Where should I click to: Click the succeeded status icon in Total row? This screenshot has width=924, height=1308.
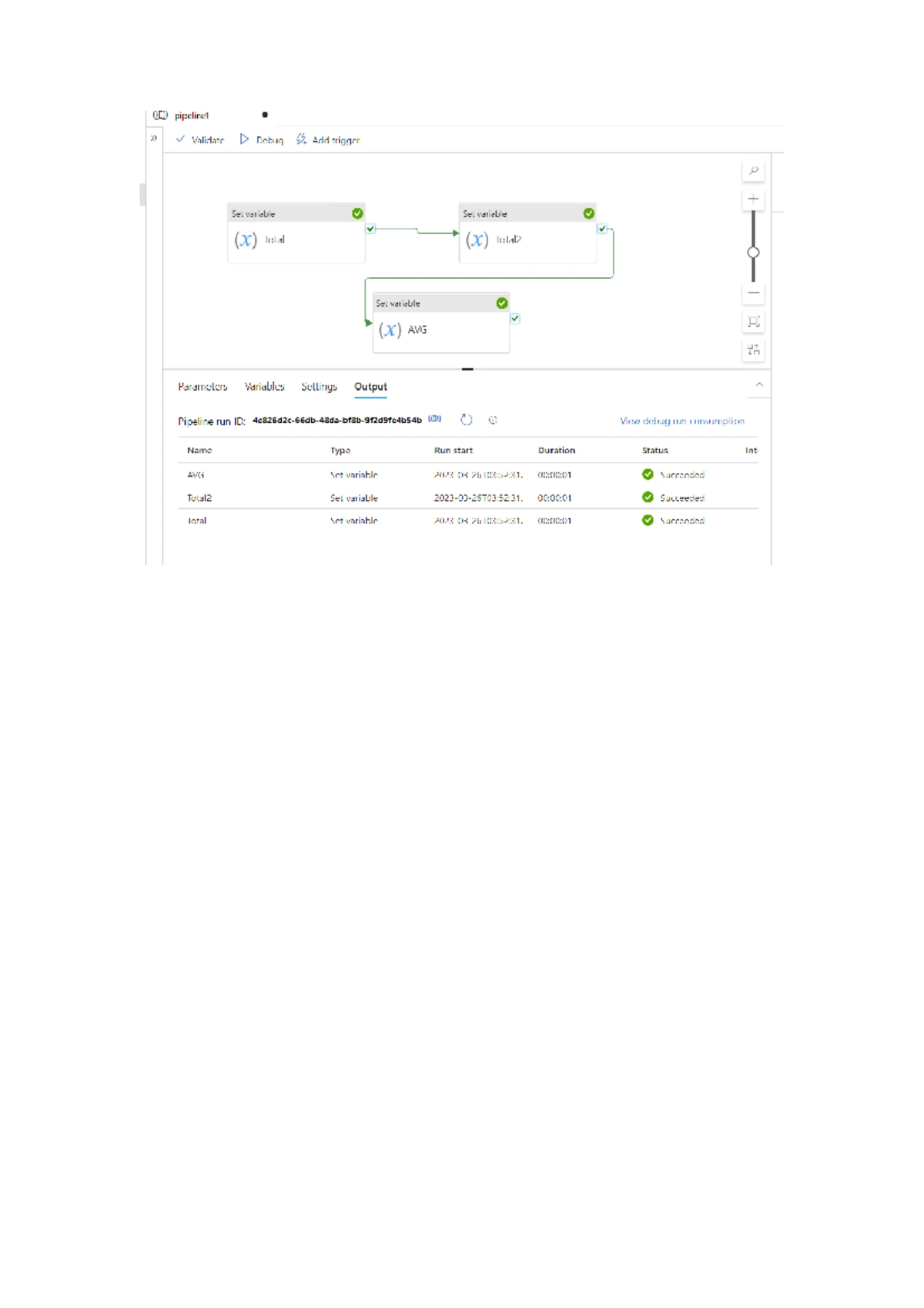pos(648,521)
